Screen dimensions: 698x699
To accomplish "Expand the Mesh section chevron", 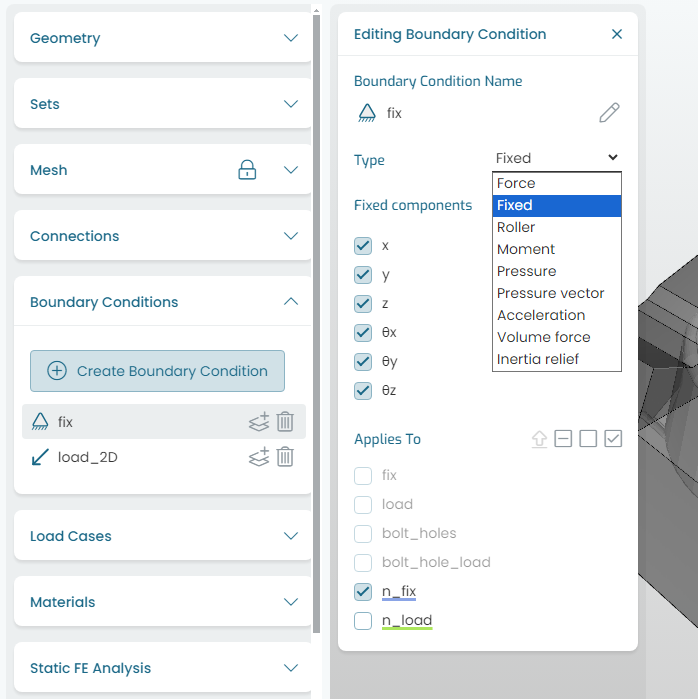I will pyautogui.click(x=291, y=169).
